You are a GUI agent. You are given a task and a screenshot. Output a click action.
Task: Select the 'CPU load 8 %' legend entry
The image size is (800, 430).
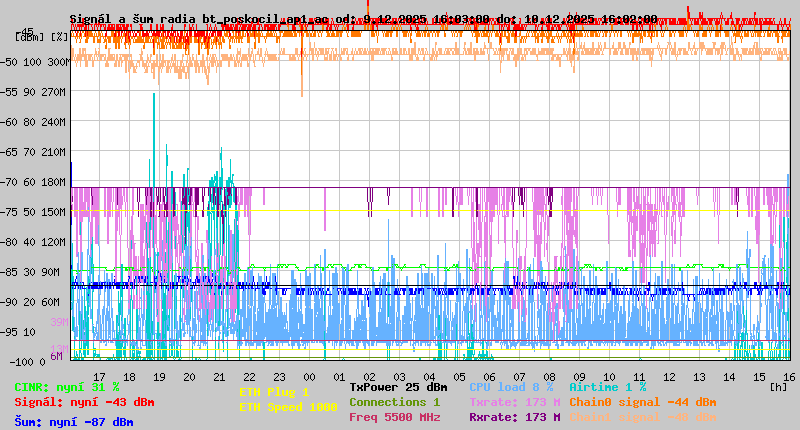point(511,387)
